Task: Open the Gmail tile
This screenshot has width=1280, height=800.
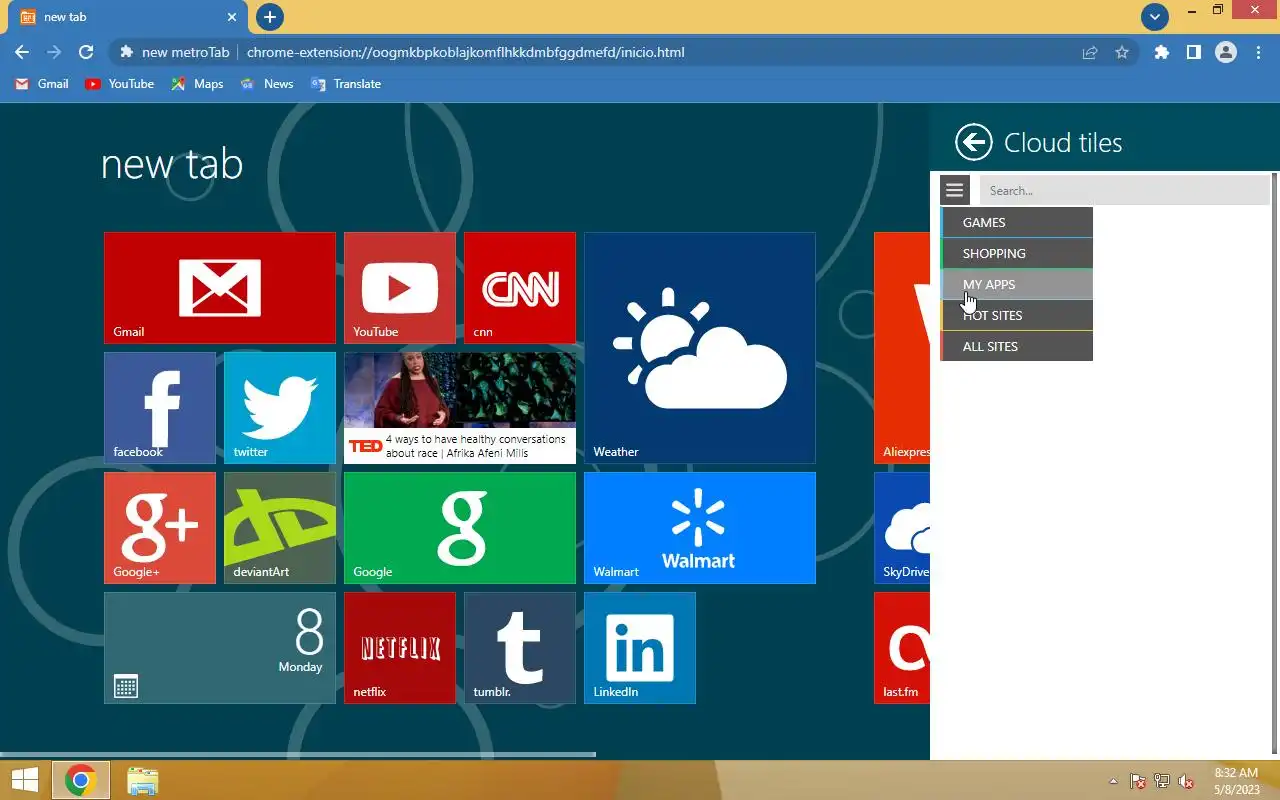Action: click(220, 288)
